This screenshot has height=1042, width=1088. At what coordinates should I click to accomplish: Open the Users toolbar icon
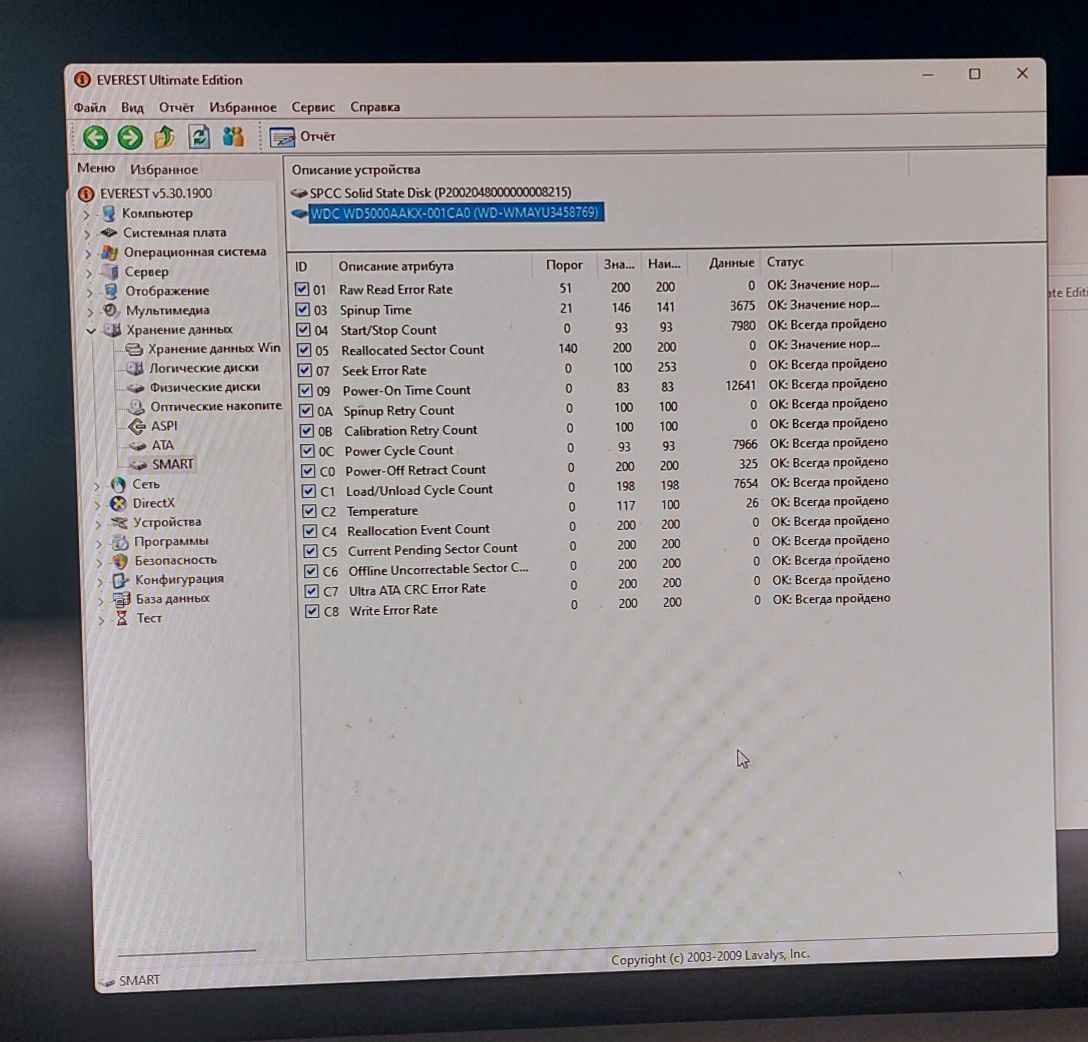233,136
